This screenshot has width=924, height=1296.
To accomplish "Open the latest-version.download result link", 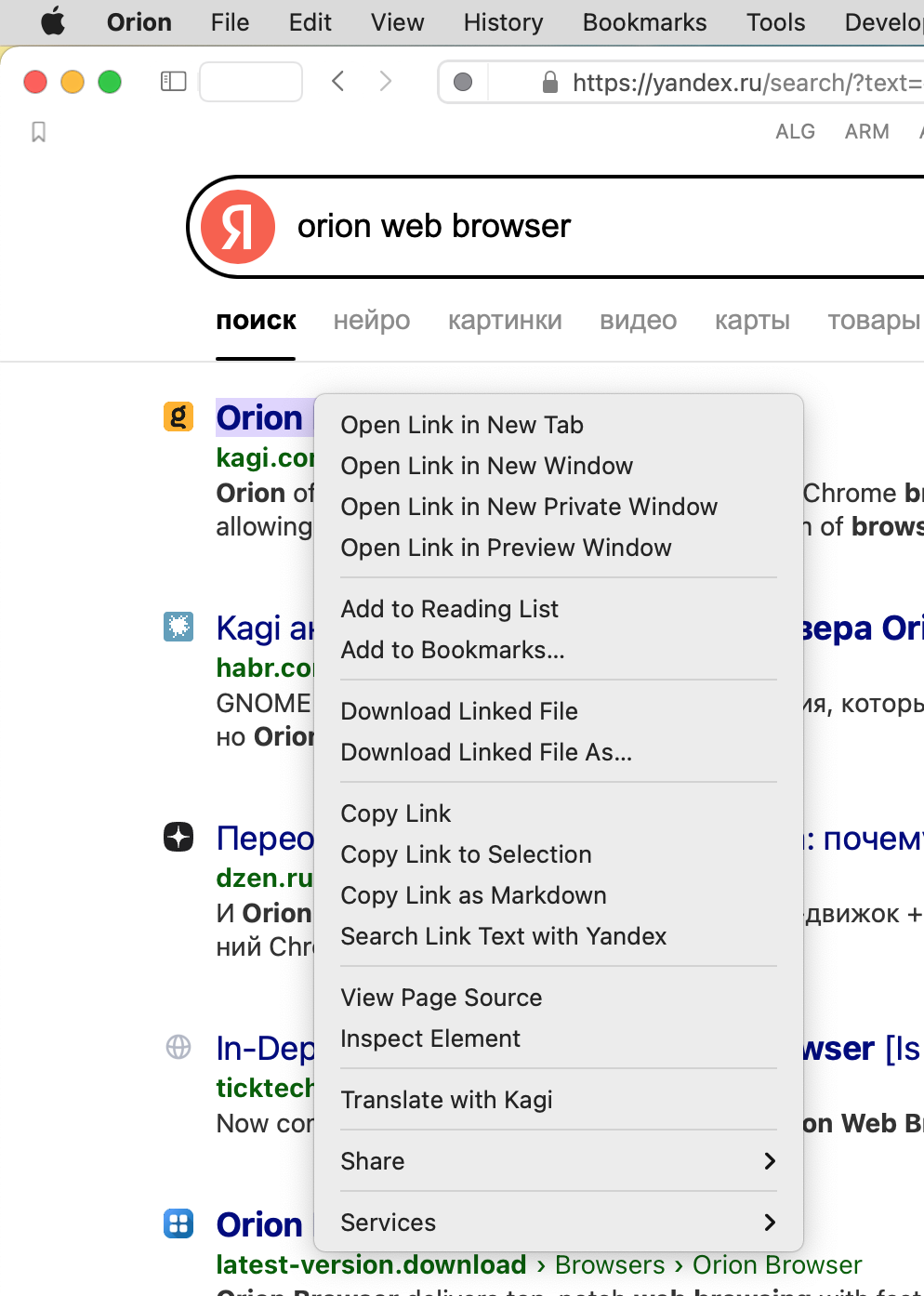I will tap(371, 1265).
